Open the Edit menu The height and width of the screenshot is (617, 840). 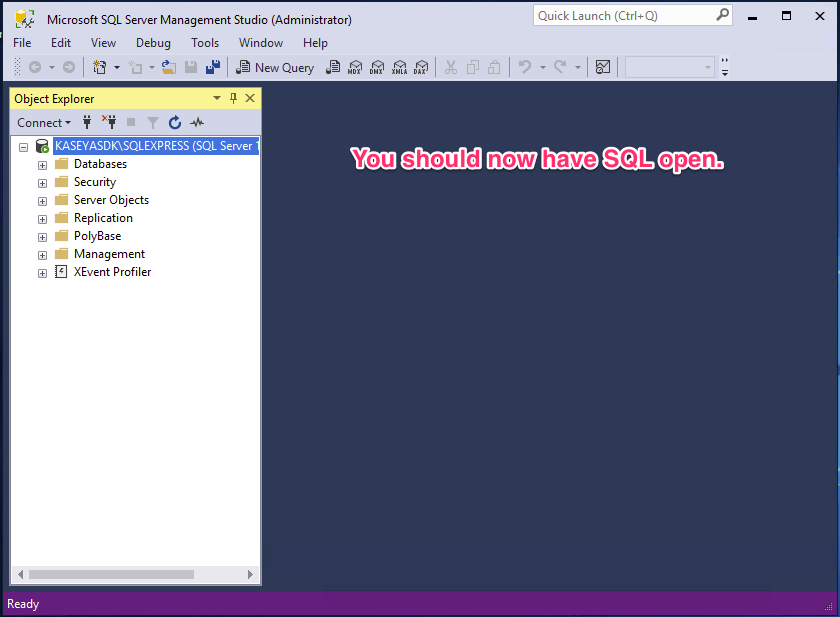(x=61, y=43)
